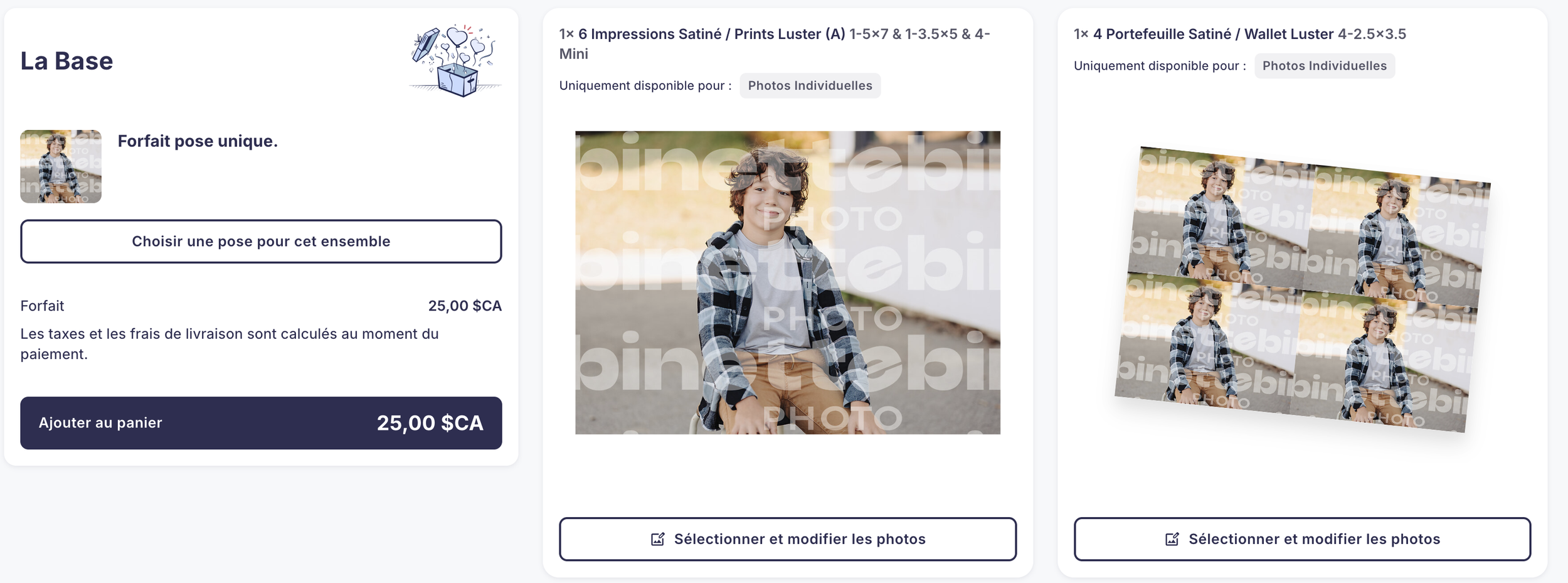Click edit icon in wallet Sélectionner button
The image size is (1568, 583).
tap(1172, 539)
